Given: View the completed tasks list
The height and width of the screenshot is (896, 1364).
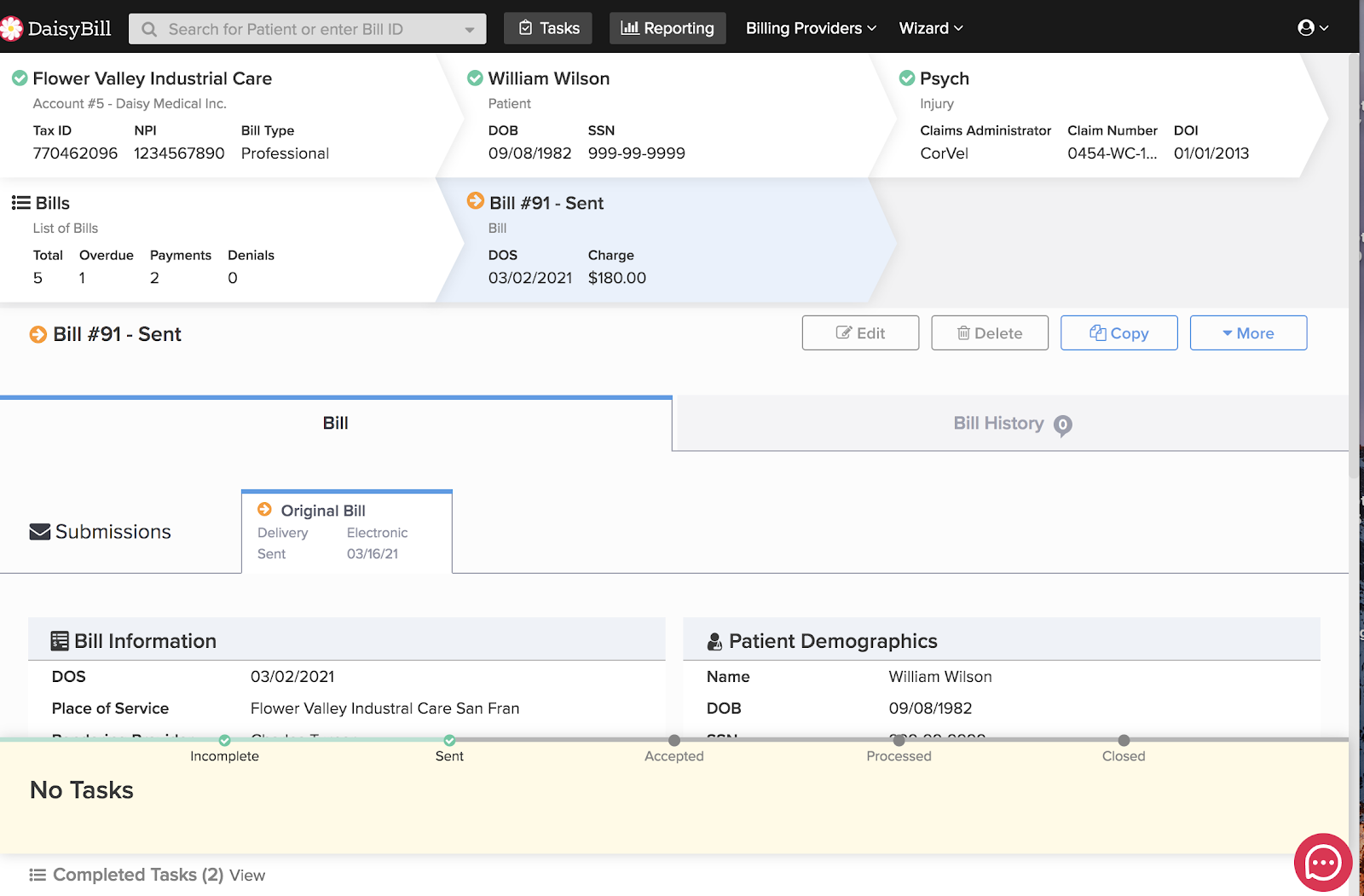Looking at the screenshot, I should 247,876.
